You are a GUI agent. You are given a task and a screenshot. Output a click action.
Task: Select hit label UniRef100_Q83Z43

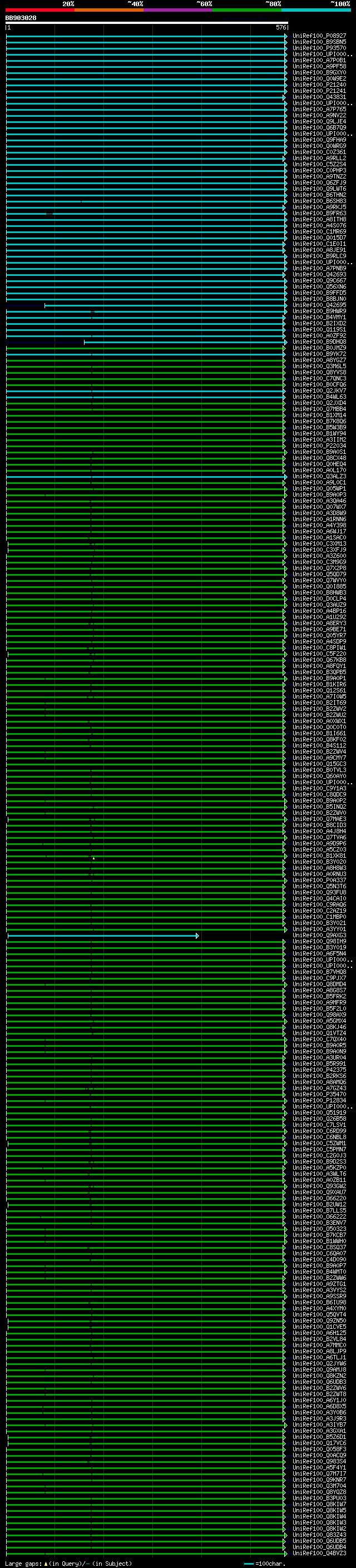pos(319,1535)
